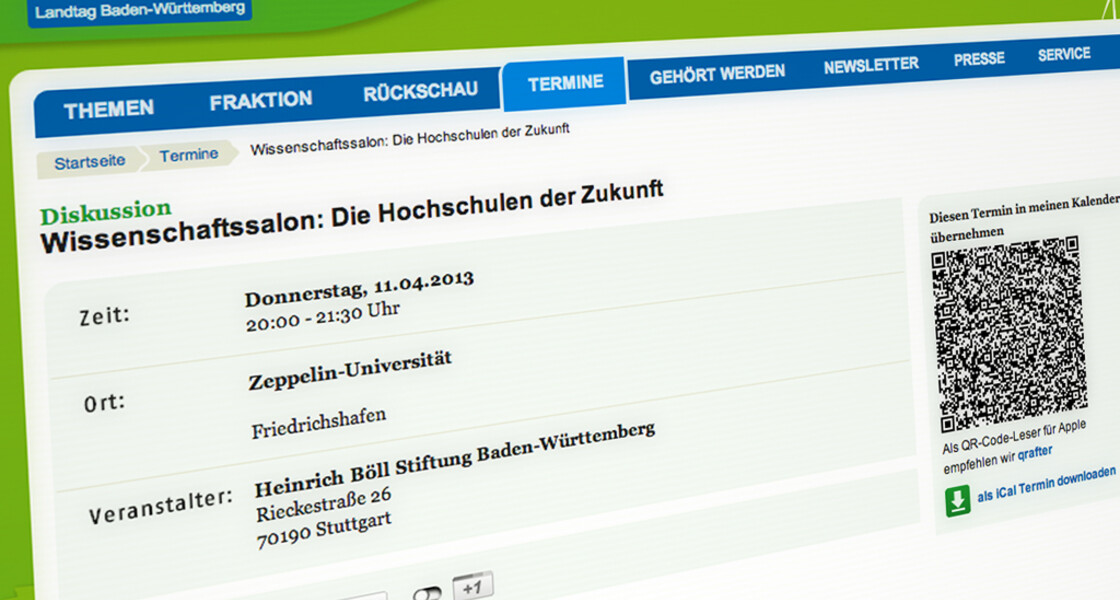This screenshot has height=600, width=1120.
Task: Open the qrafter QR reader link
Action: click(1035, 452)
